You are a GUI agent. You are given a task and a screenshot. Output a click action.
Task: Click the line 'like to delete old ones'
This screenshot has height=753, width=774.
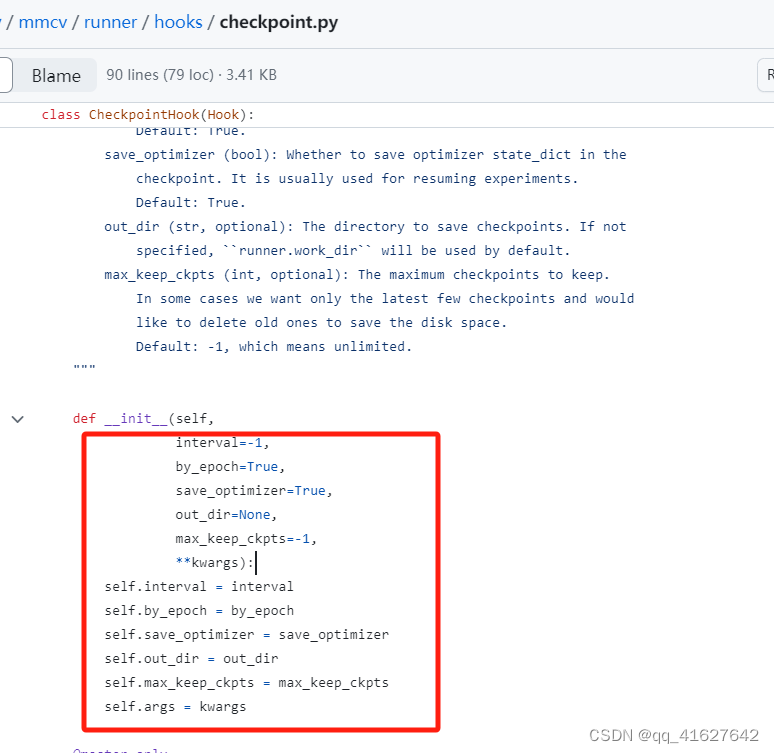coord(321,322)
